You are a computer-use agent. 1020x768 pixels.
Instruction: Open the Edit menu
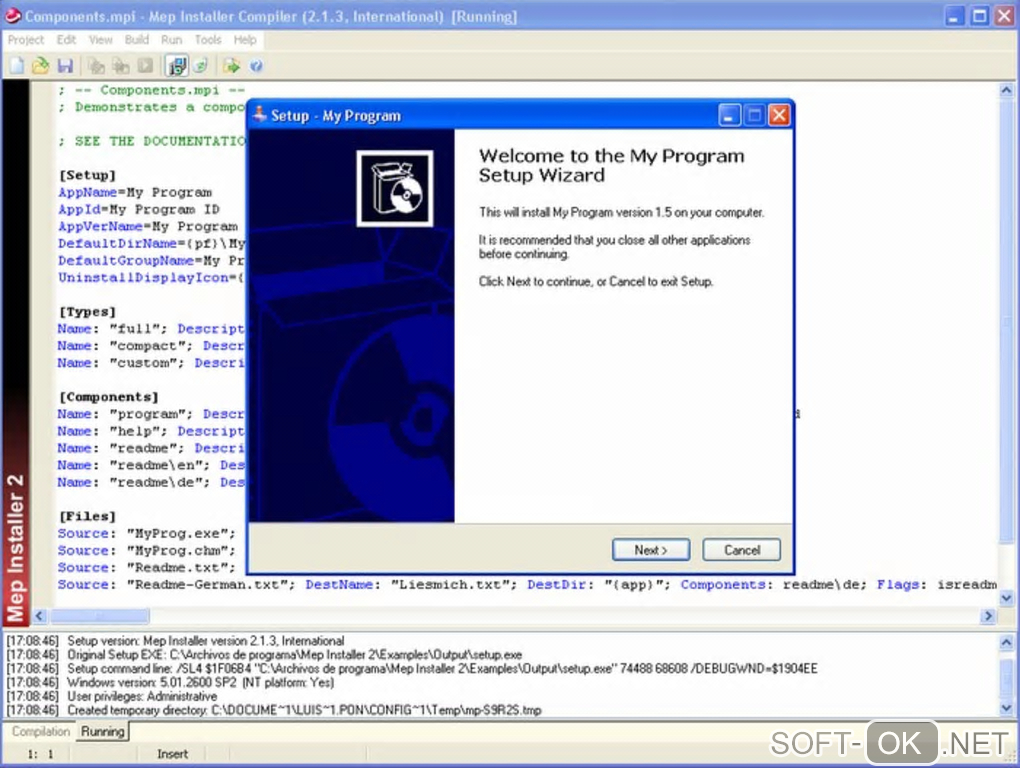click(66, 40)
